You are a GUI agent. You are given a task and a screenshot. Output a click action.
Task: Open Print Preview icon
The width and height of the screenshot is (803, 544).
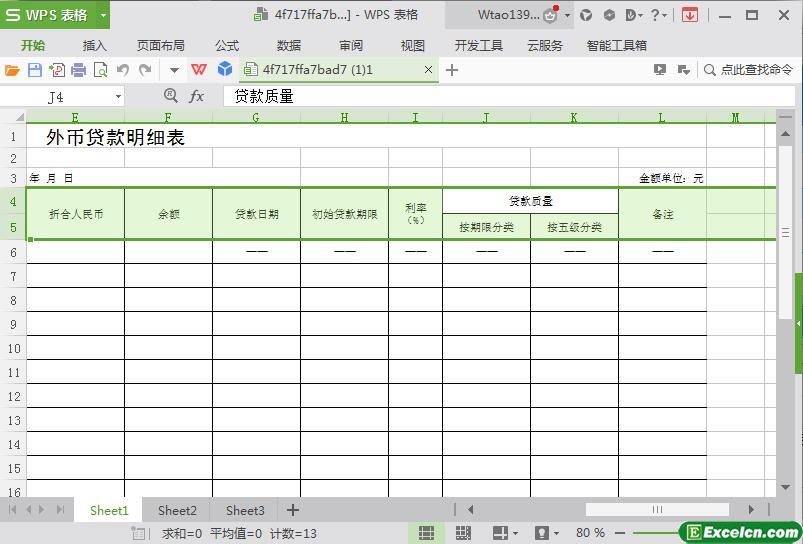(100, 70)
